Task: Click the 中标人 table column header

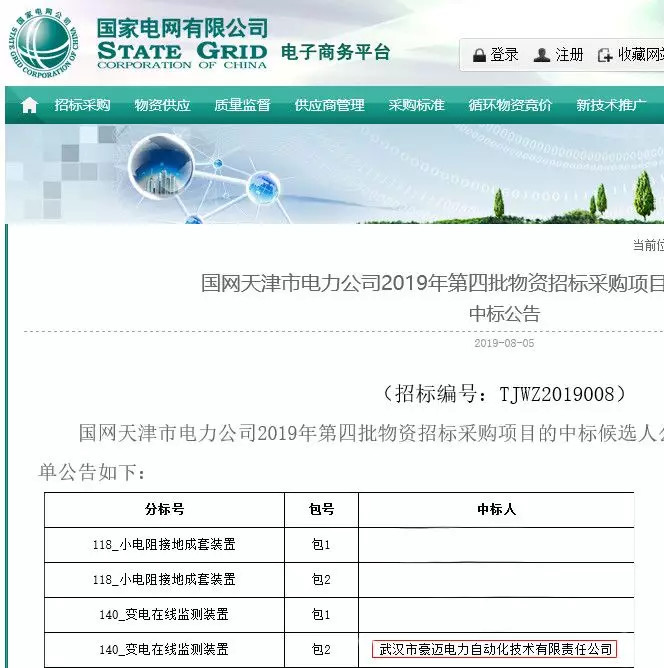Action: tap(496, 509)
